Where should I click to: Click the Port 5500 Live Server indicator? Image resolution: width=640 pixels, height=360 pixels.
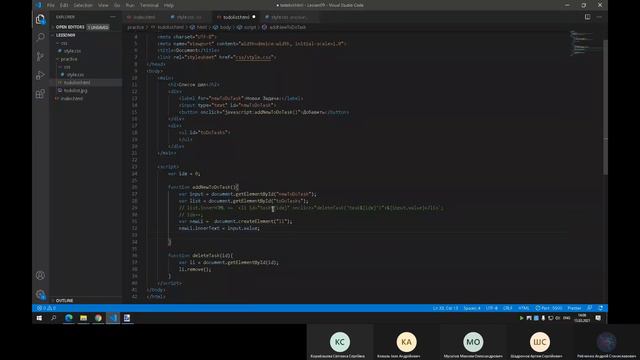(549, 308)
